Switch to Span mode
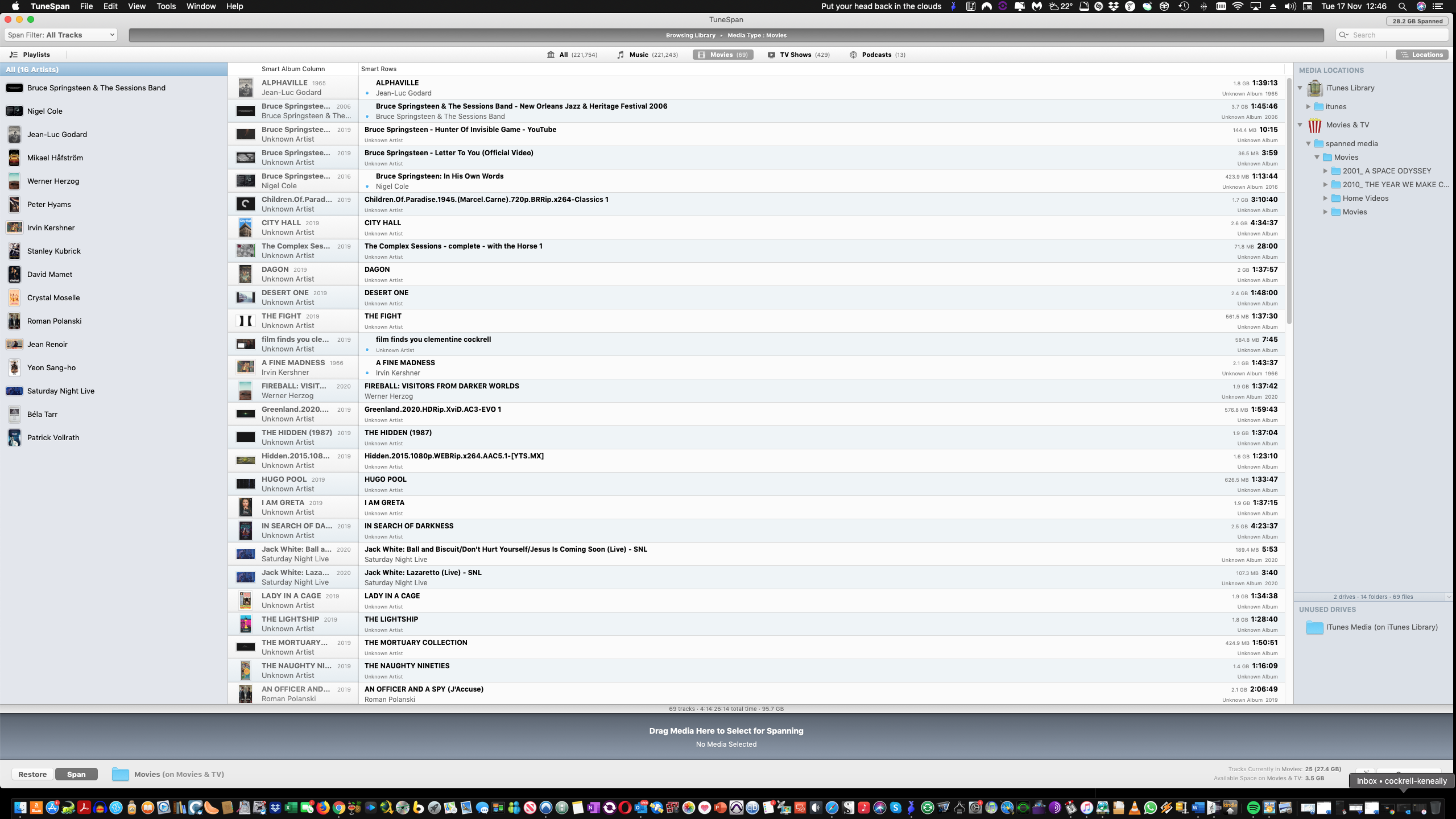Viewport: 1456px width, 819px height. (x=76, y=774)
